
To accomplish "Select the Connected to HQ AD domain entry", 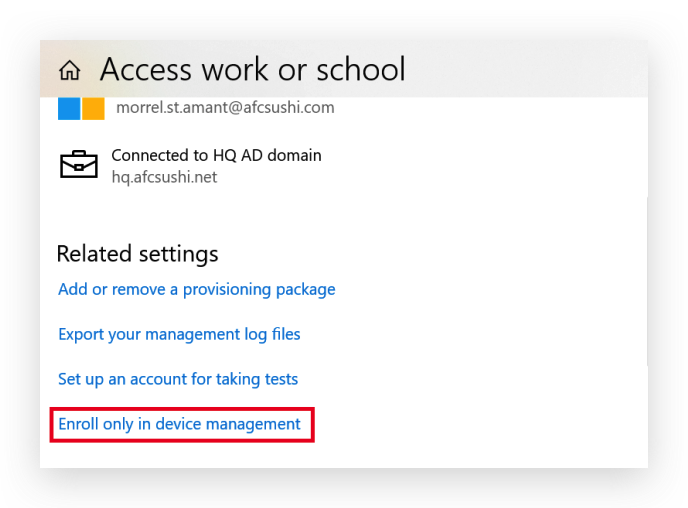I will click(x=191, y=166).
